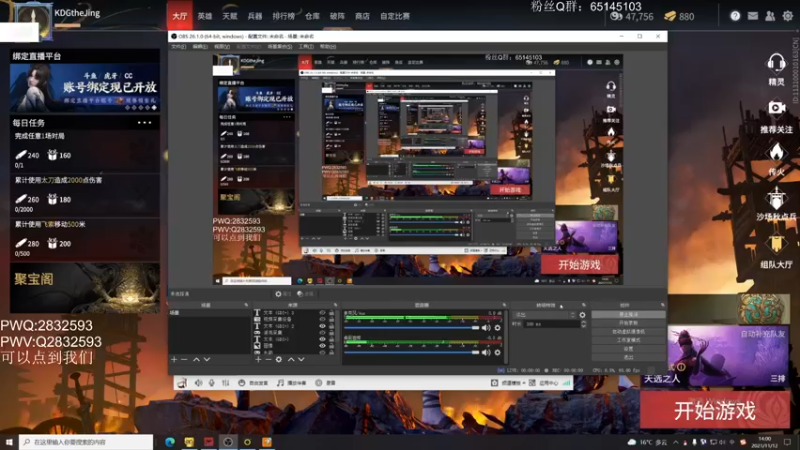Open the 精灵 headset icon
This screenshot has width=800, height=450.
click(776, 63)
